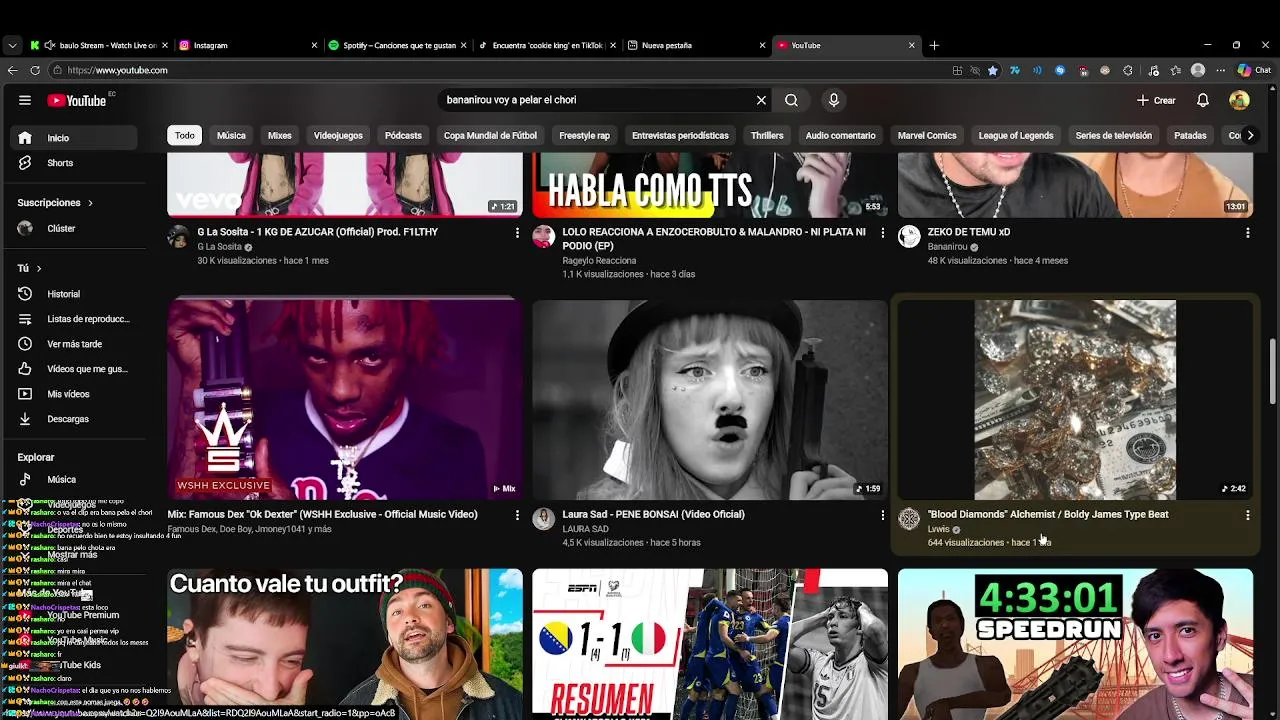Start voice search with the microphone
This screenshot has width=1280, height=720.
[833, 100]
